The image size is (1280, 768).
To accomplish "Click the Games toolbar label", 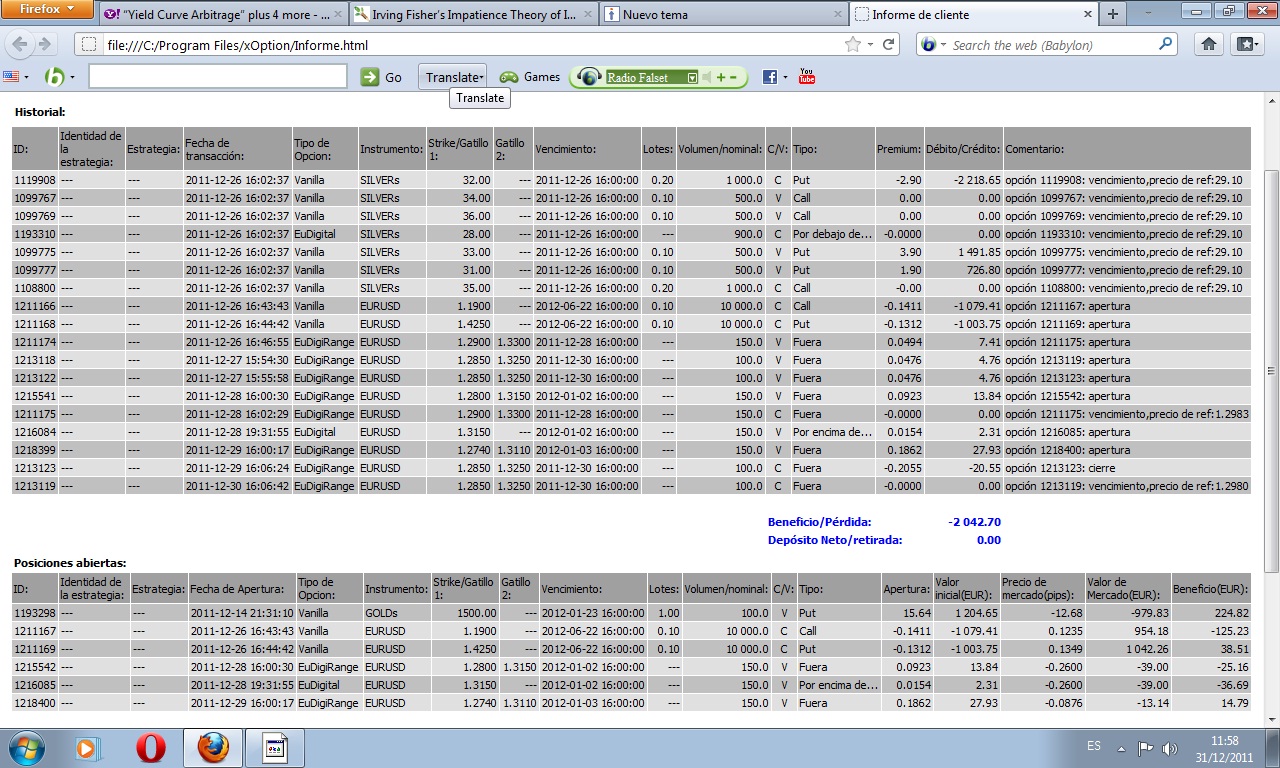I will tap(542, 77).
